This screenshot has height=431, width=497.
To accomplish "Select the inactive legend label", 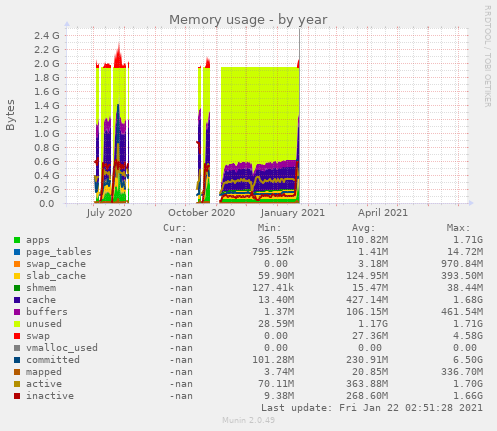I will tap(50, 396).
